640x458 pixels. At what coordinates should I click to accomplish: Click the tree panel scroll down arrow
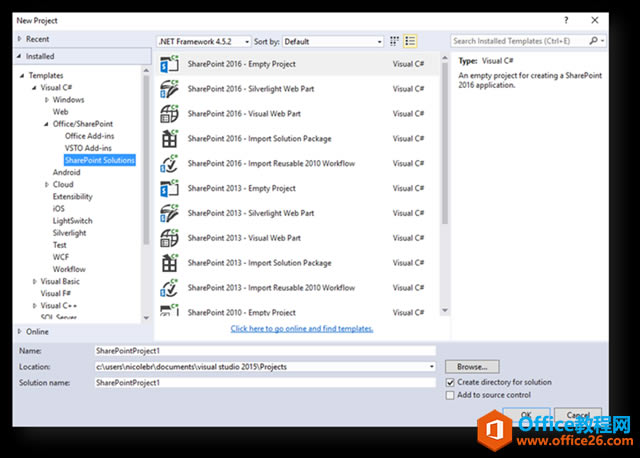tap(147, 318)
